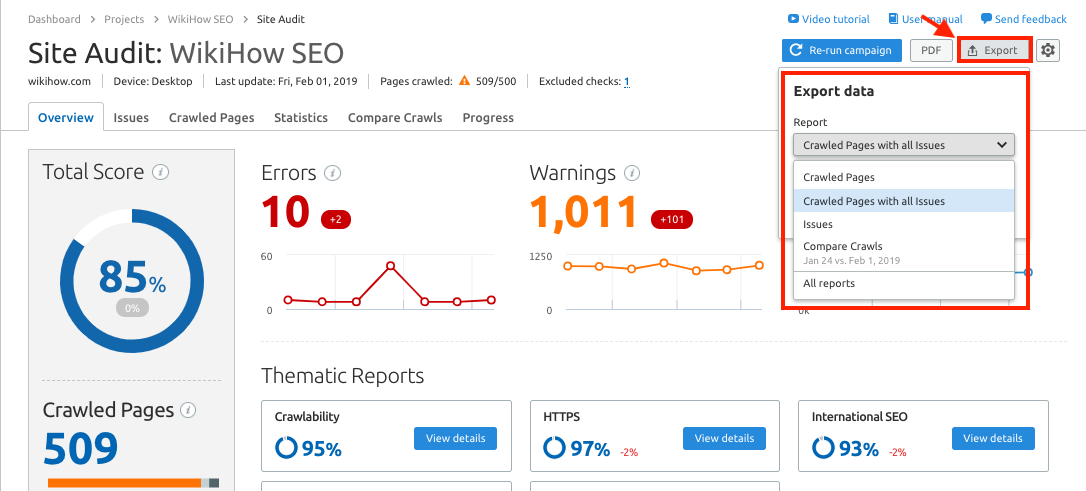Open the Video tutorial link
1086x491 pixels.
pyautogui.click(x=828, y=19)
